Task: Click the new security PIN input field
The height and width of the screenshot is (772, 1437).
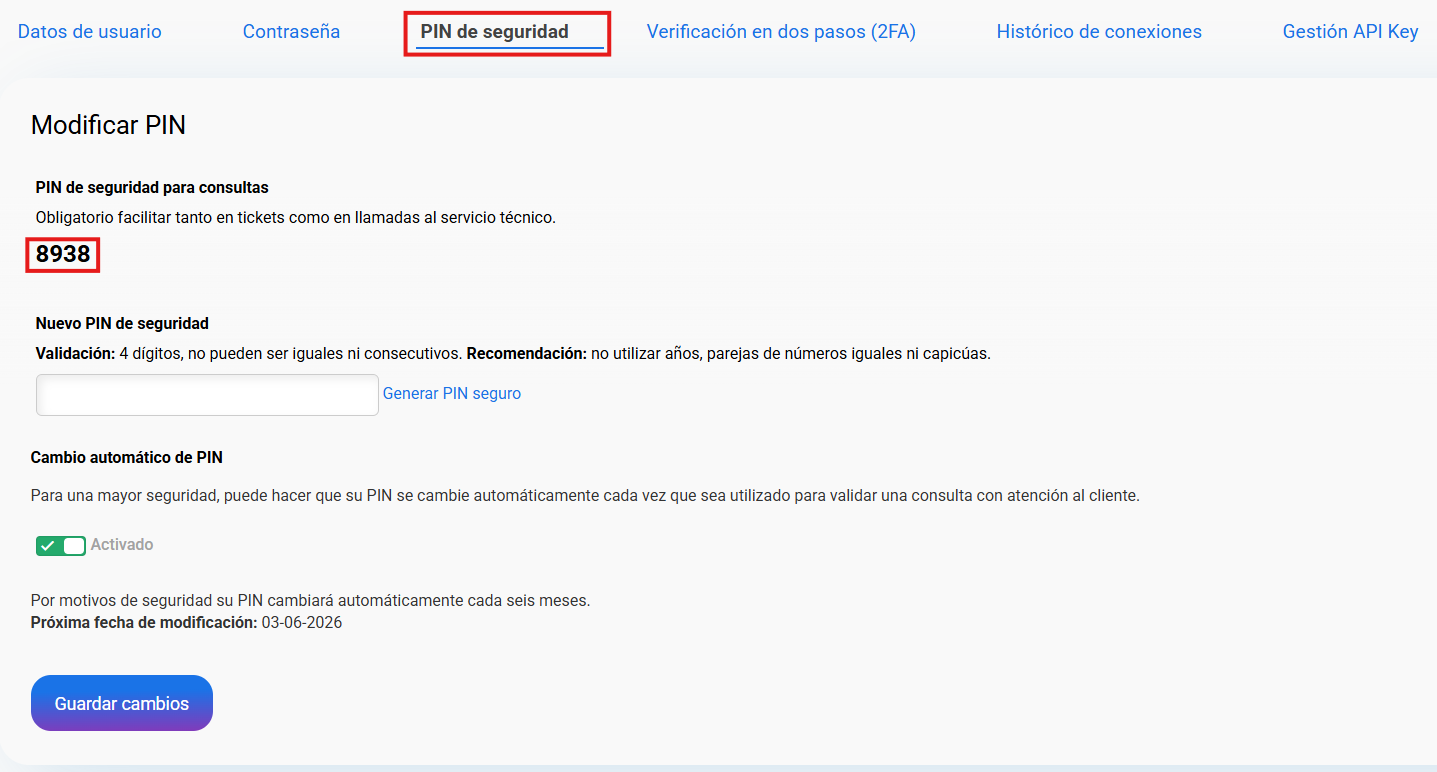Action: [x=207, y=395]
